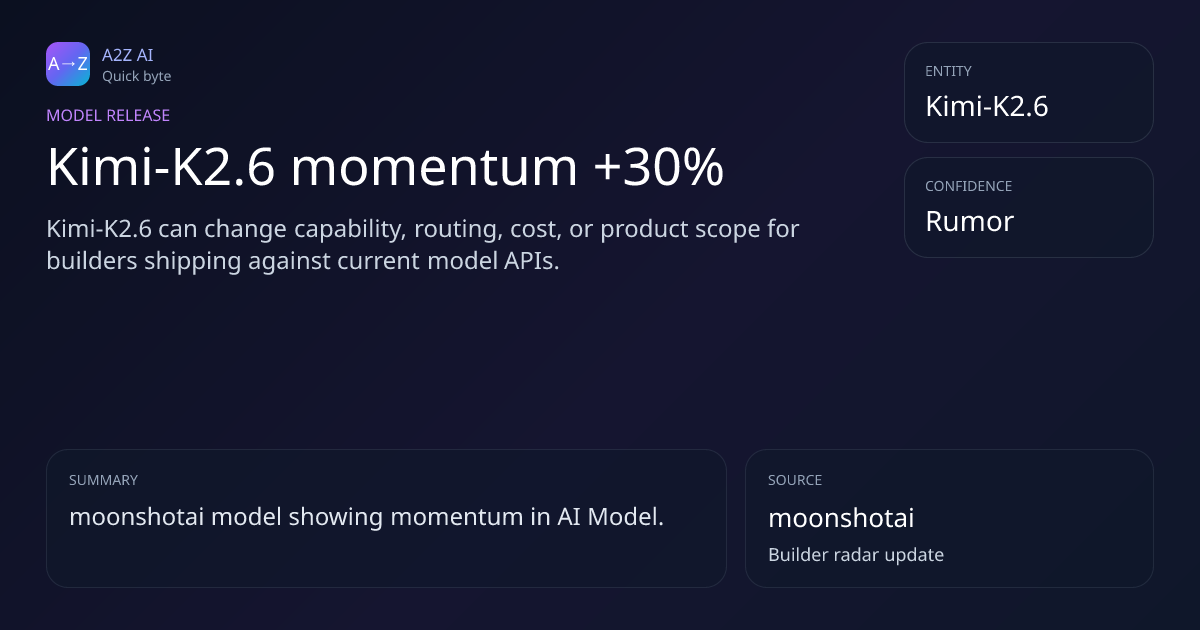Click the ENTITY label
Screen dimensions: 1200x630
pyautogui.click(x=948, y=71)
